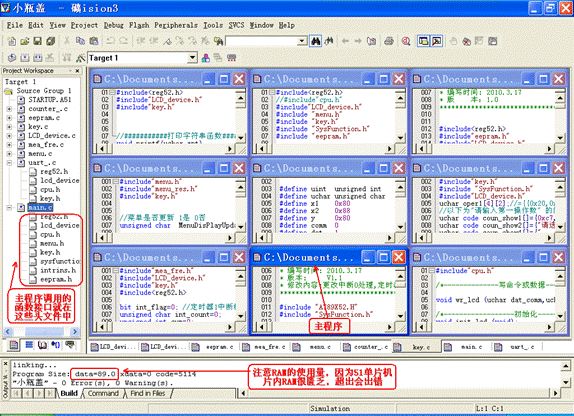Navigate backward with left arrow icon
574x416 pixels.
tap(345, 41)
